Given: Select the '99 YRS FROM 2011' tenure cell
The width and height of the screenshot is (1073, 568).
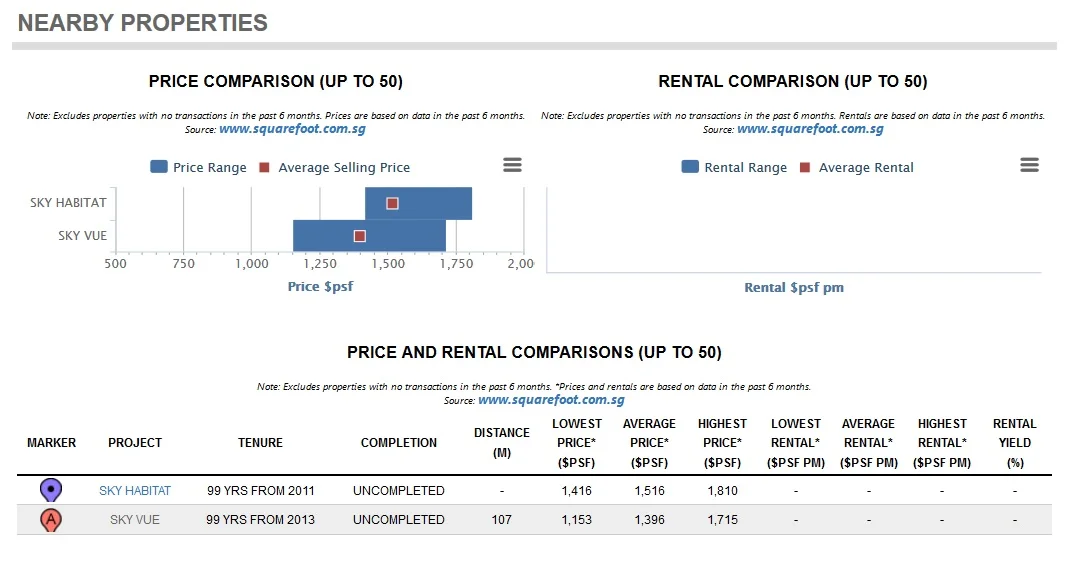Looking at the screenshot, I should [x=261, y=491].
